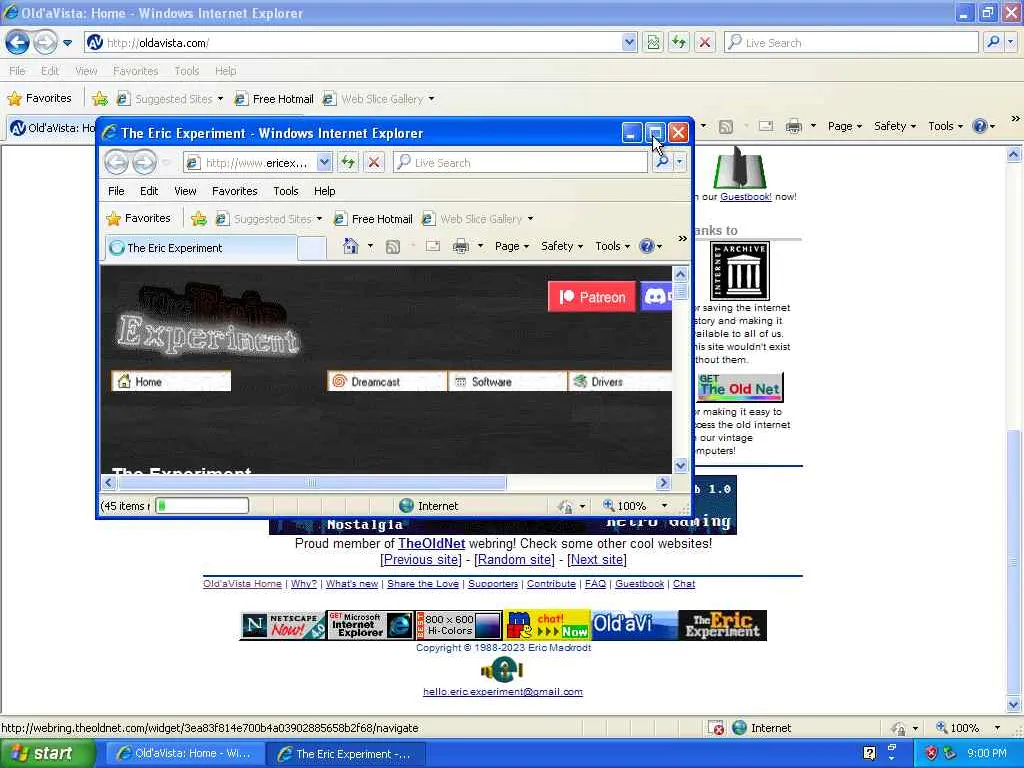Click the hello.eric.experiment@gmail.com email link
The height and width of the screenshot is (768, 1024).
(503, 692)
